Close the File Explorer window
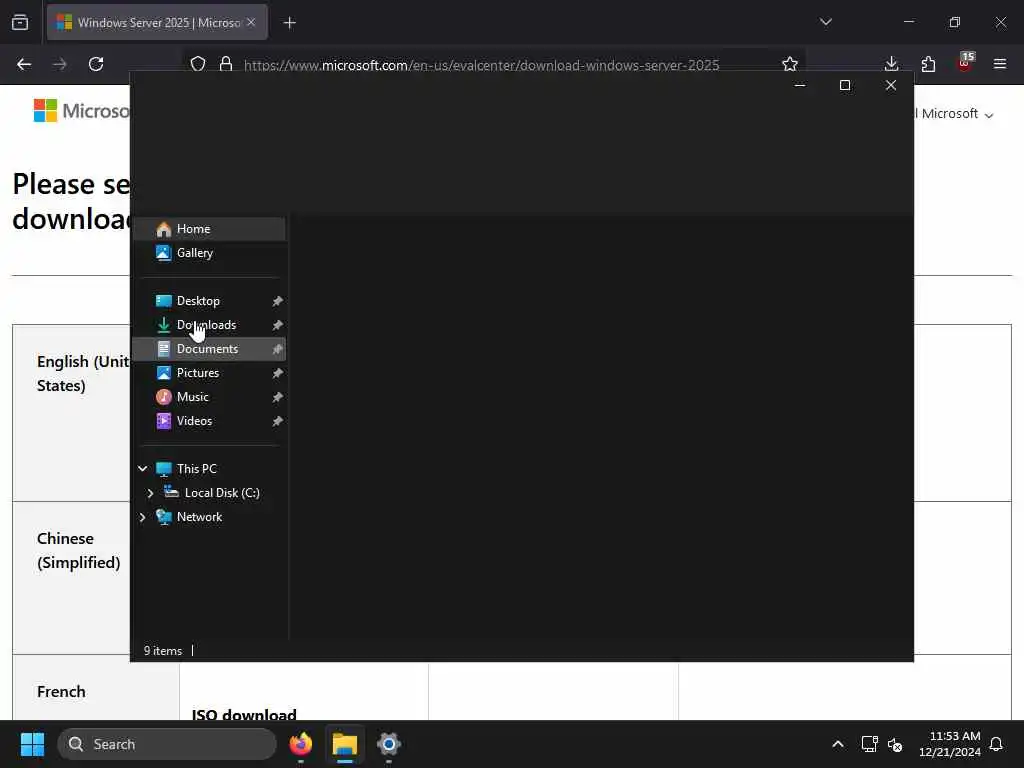 coord(891,85)
